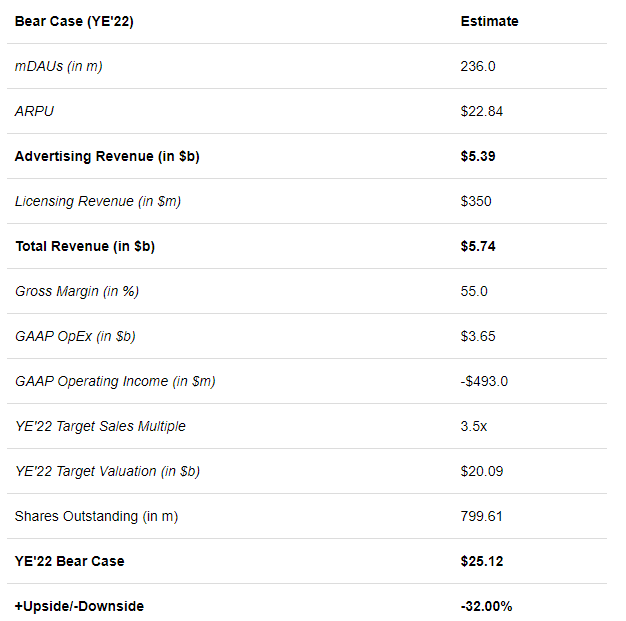Click GAAP Operating Income (in $m) label
Screen dimensions: 626x621
coord(115,381)
